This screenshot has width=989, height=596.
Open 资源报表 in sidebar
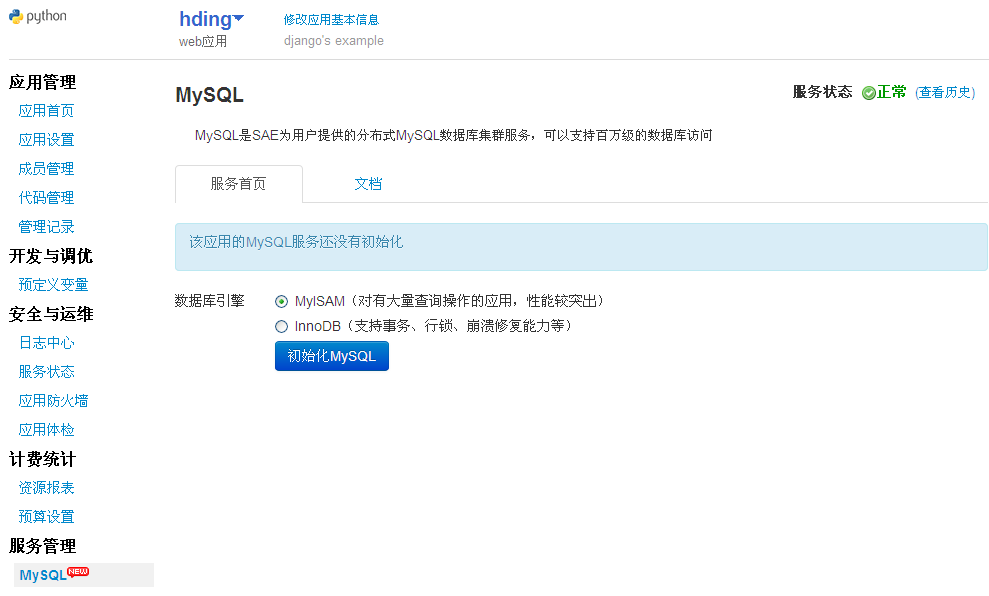[x=46, y=488]
